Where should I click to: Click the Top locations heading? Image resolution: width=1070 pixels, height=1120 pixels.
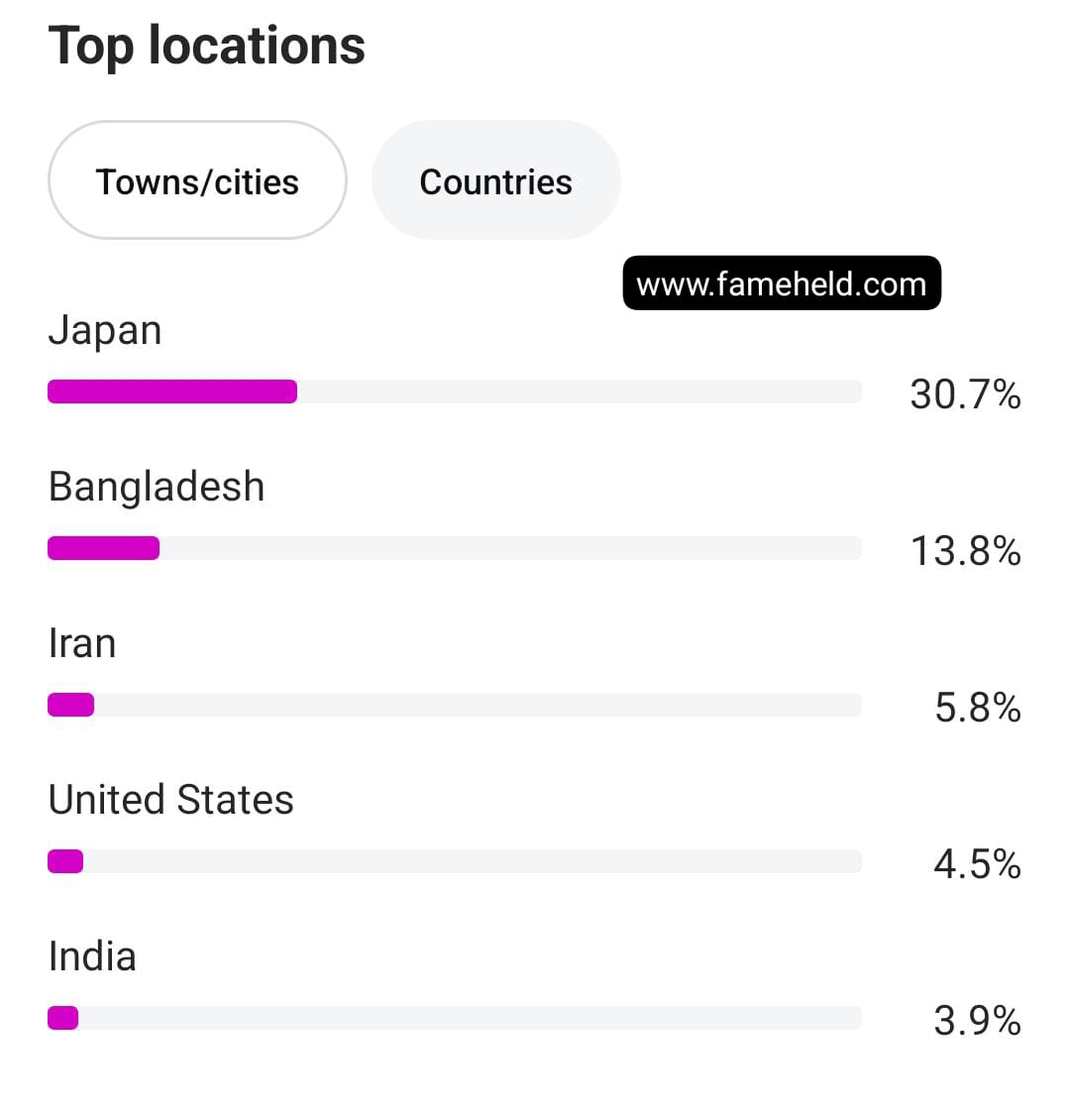206,46
